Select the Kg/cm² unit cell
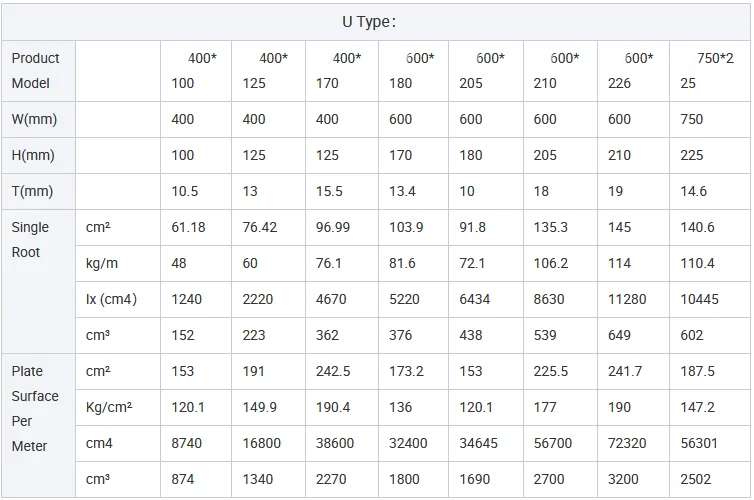754x500 pixels. pyautogui.click(x=108, y=407)
